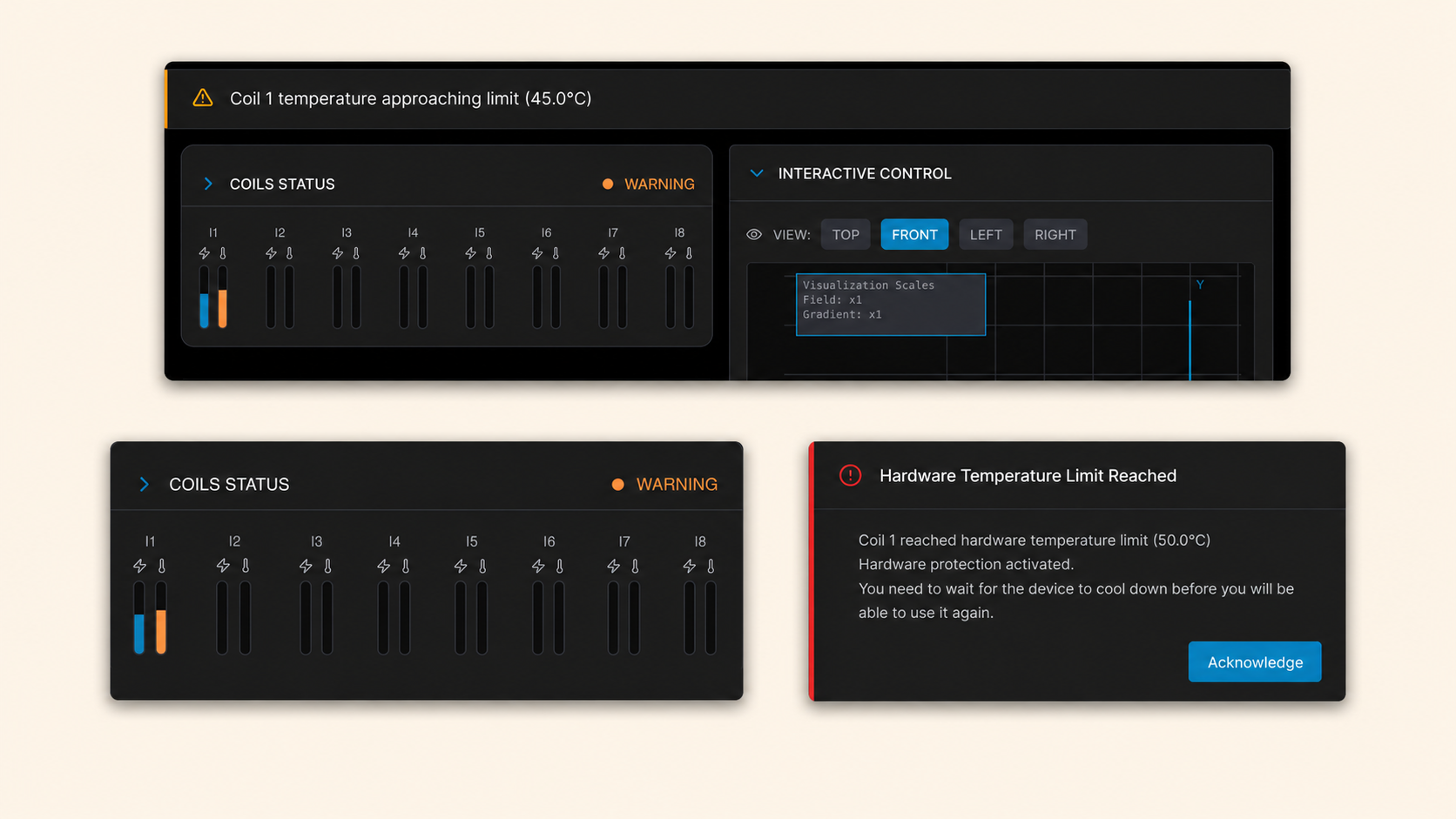Click the Y axis label in the viewport
Viewport: 1456px width, 819px height.
1200,285
